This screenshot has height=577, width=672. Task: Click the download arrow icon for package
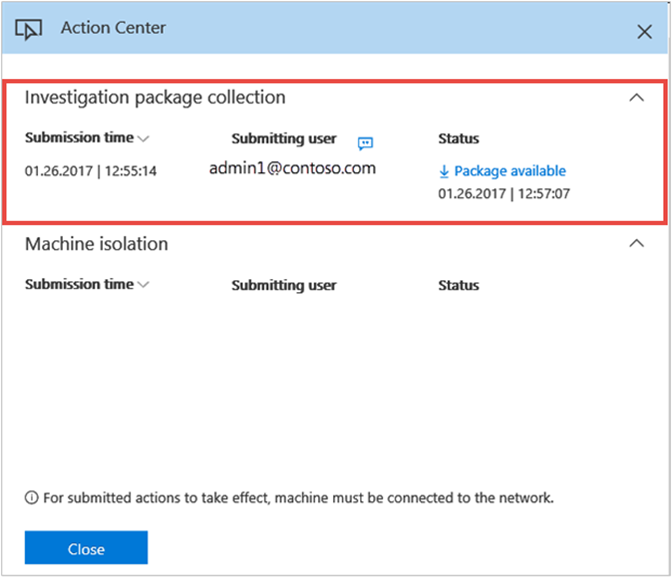444,171
